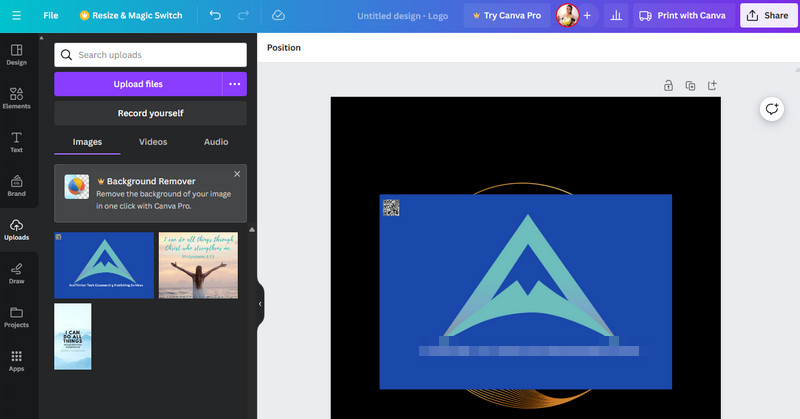Click the add page icon above canvas
The height and width of the screenshot is (419, 800).
(712, 86)
